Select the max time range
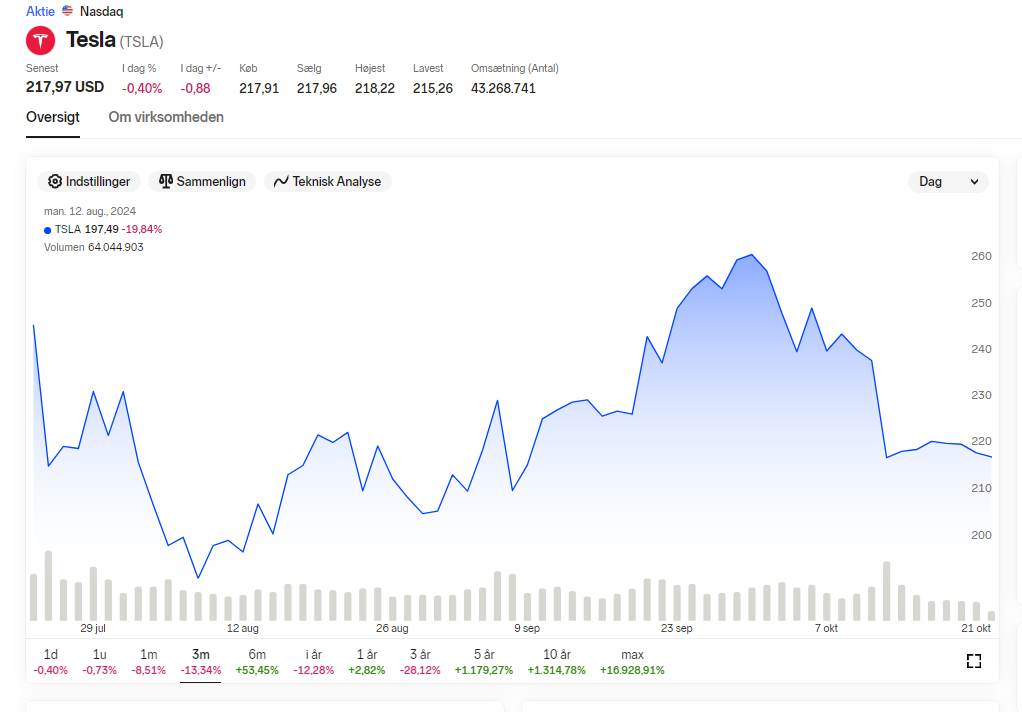Image resolution: width=1022 pixels, height=712 pixels. 632,662
